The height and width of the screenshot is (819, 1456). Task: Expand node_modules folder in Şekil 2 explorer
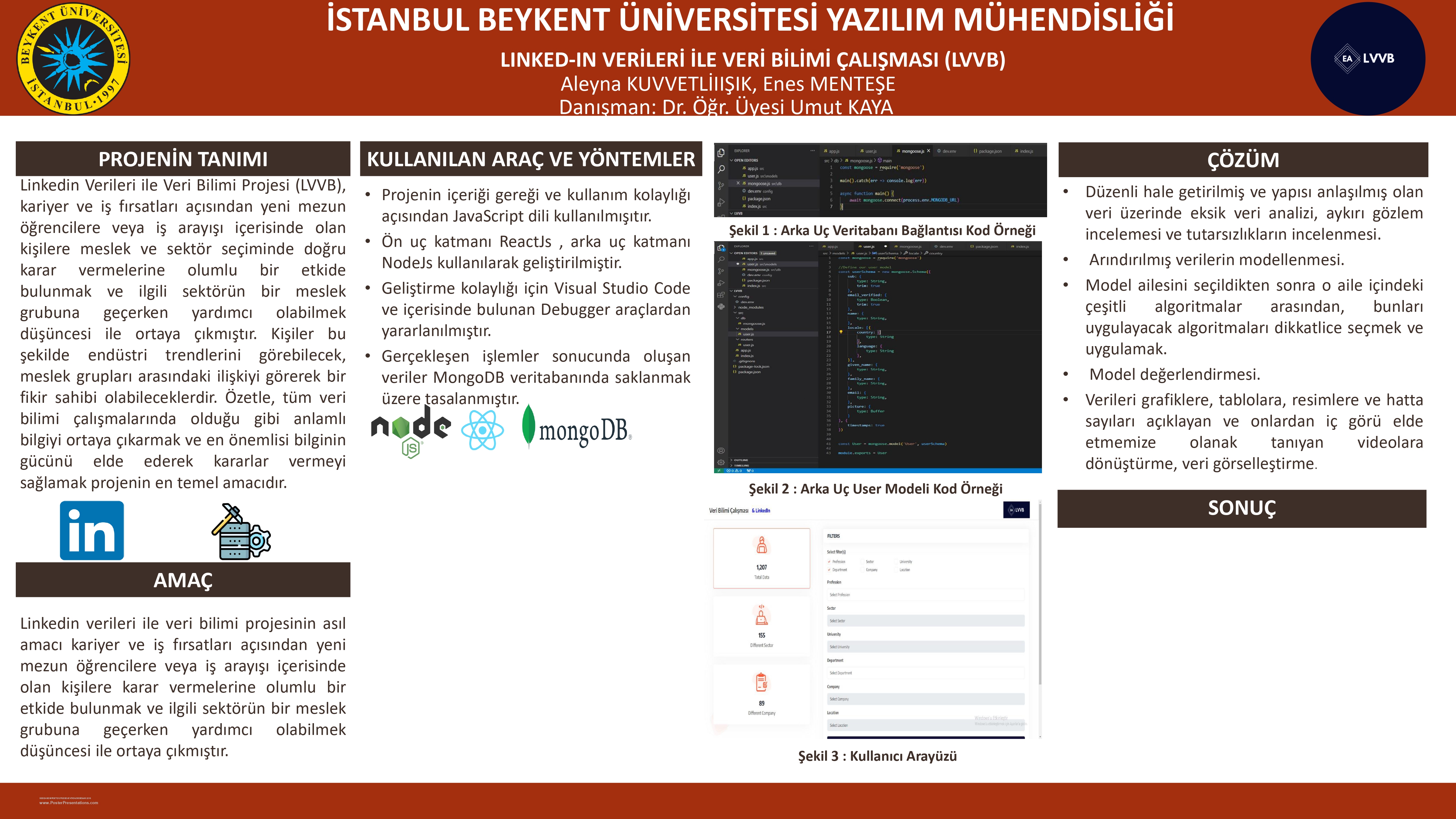(749, 308)
